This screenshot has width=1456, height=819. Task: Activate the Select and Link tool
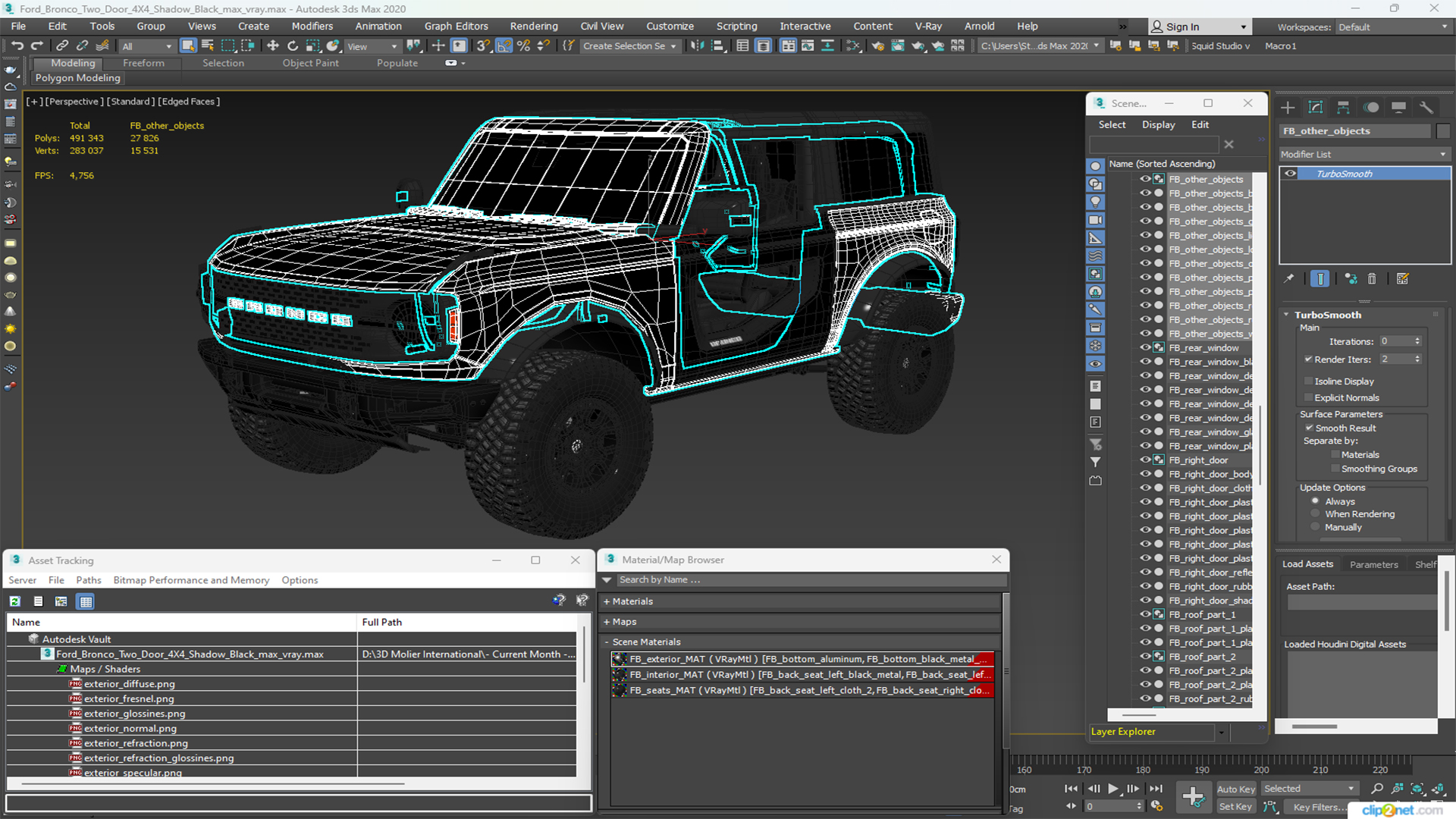pyautogui.click(x=62, y=46)
